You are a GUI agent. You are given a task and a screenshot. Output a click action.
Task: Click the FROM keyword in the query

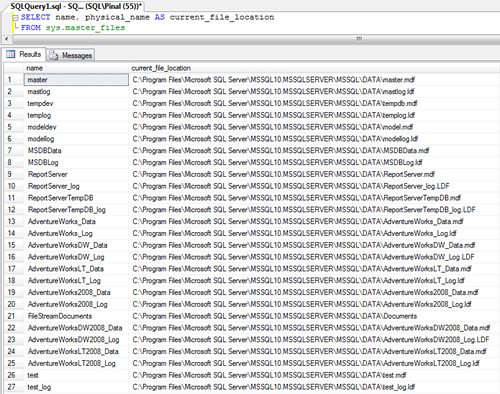tap(31, 28)
